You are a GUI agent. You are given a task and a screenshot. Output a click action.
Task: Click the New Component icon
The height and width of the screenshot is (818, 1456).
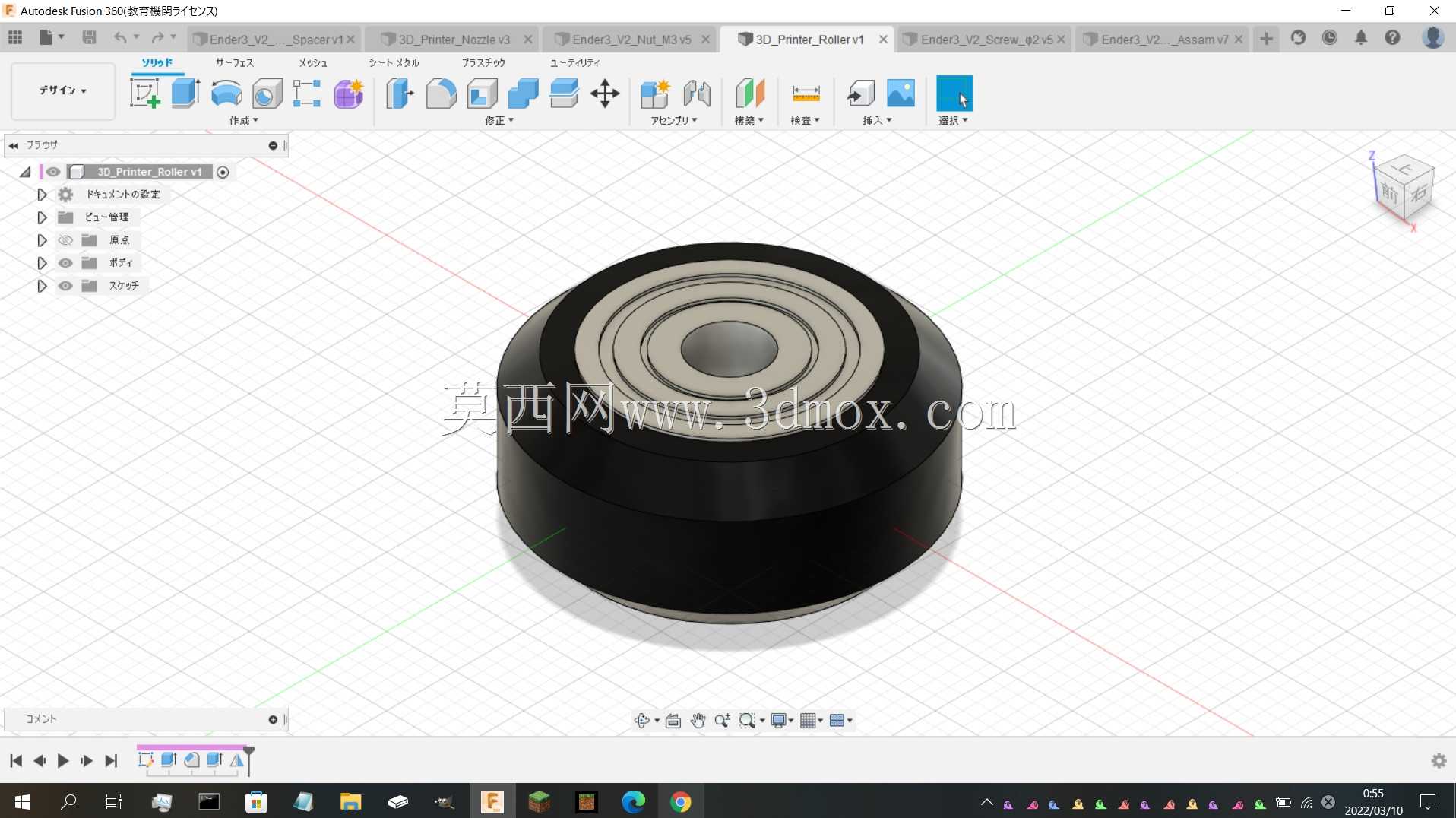(x=655, y=94)
